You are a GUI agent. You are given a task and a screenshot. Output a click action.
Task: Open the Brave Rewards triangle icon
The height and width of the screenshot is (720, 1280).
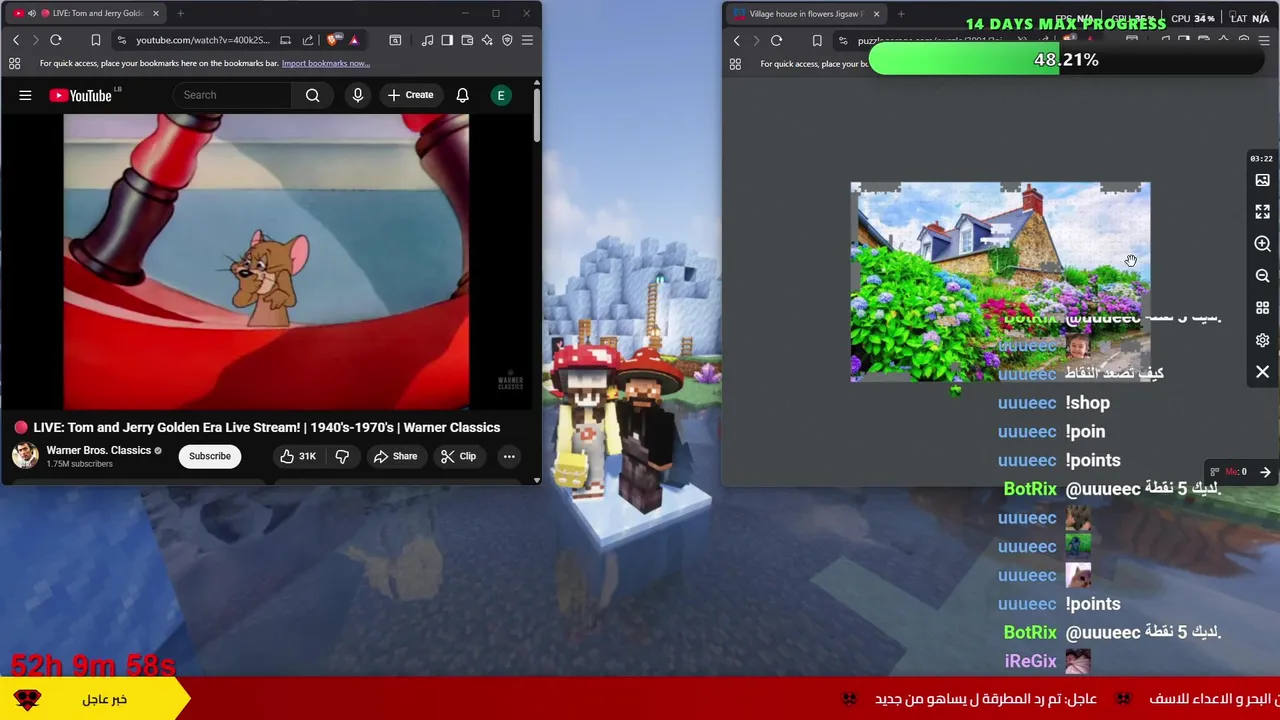pyautogui.click(x=353, y=40)
